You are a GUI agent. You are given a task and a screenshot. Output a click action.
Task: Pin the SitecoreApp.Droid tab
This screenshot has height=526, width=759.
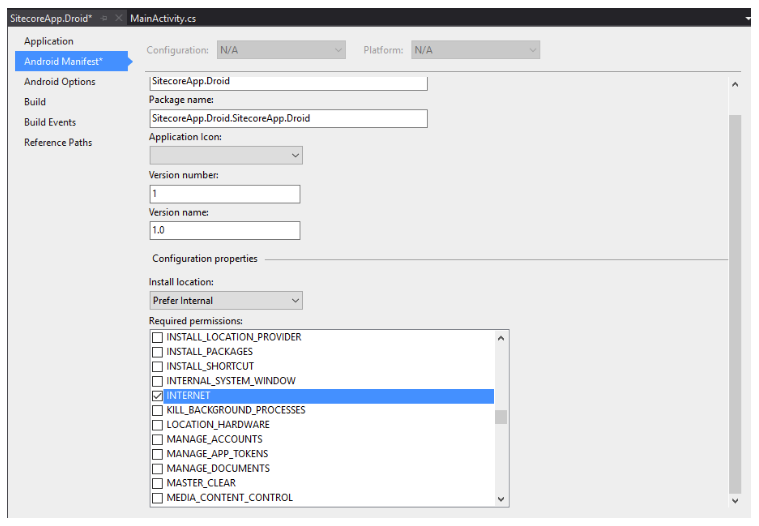coord(104,18)
